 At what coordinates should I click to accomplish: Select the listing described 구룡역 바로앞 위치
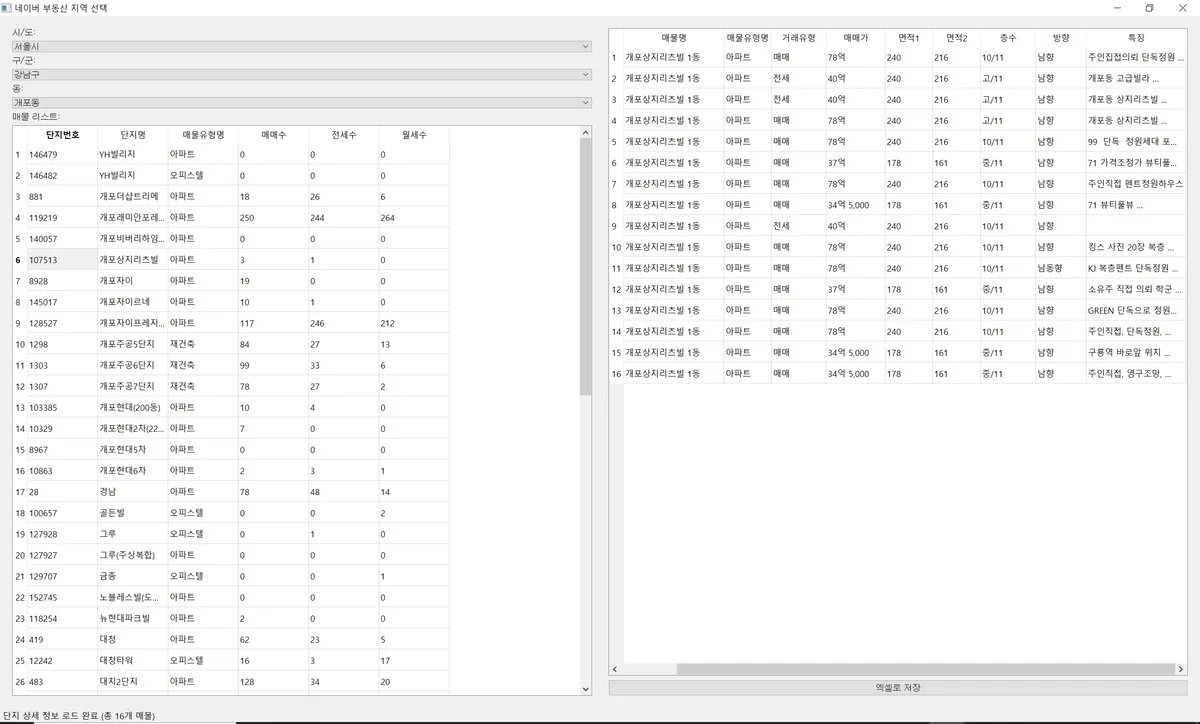(x=1136, y=352)
